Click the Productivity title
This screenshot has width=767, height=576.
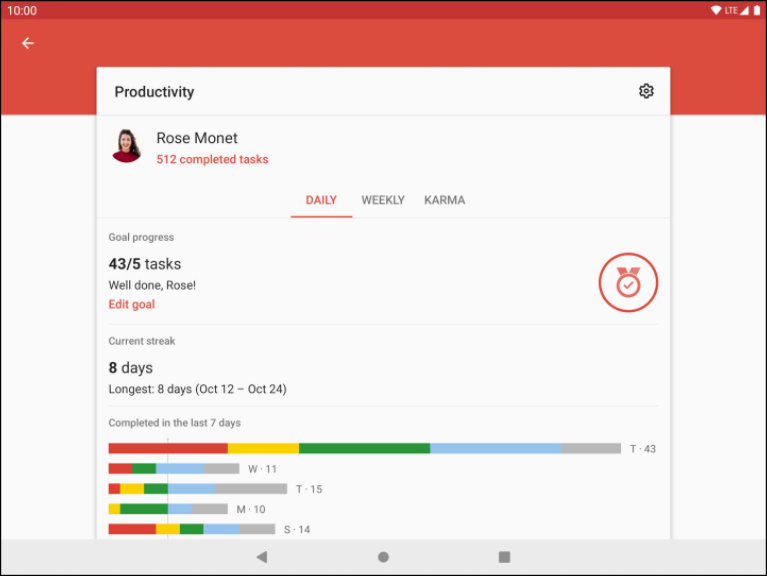155,92
